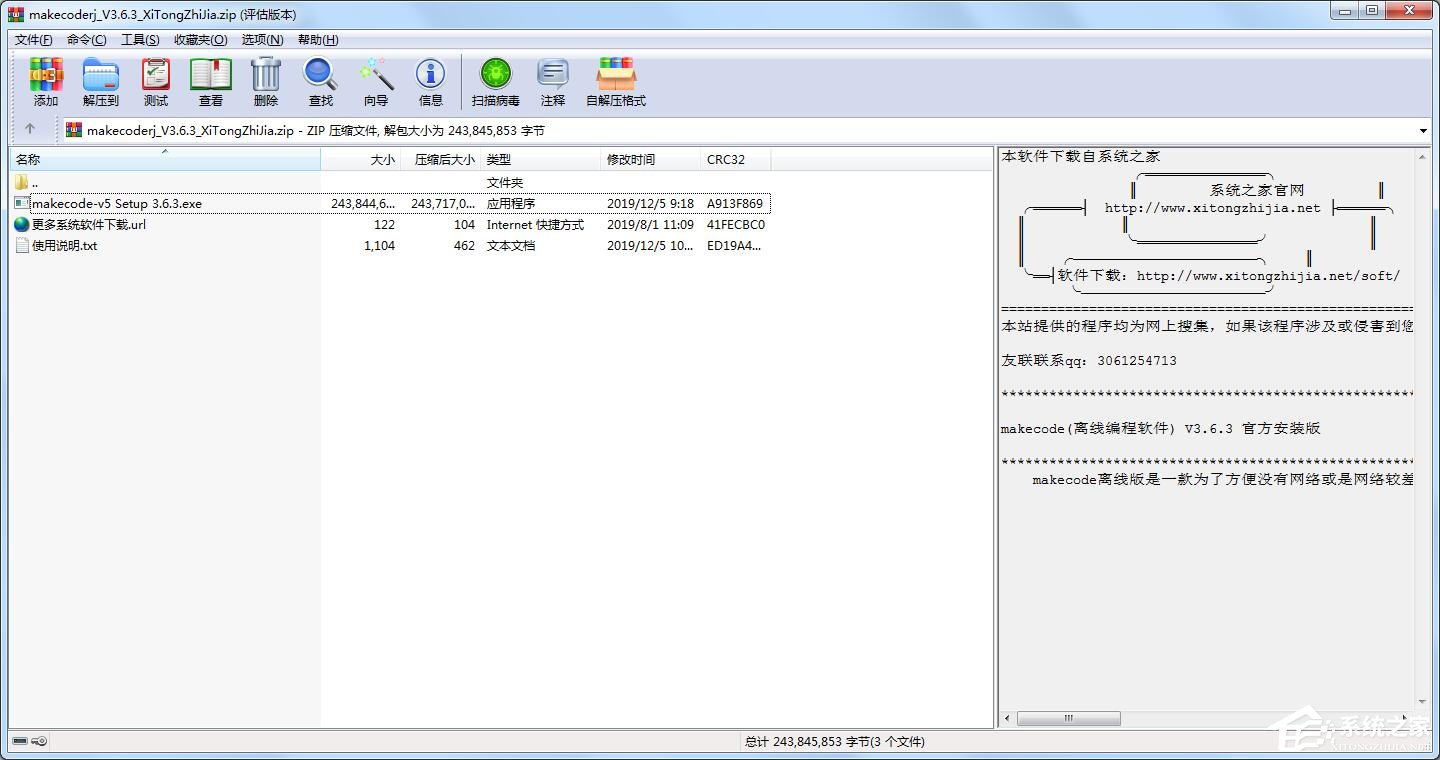Click the drive/key status bar icon
Viewport: 1440px width, 760px height.
30,741
